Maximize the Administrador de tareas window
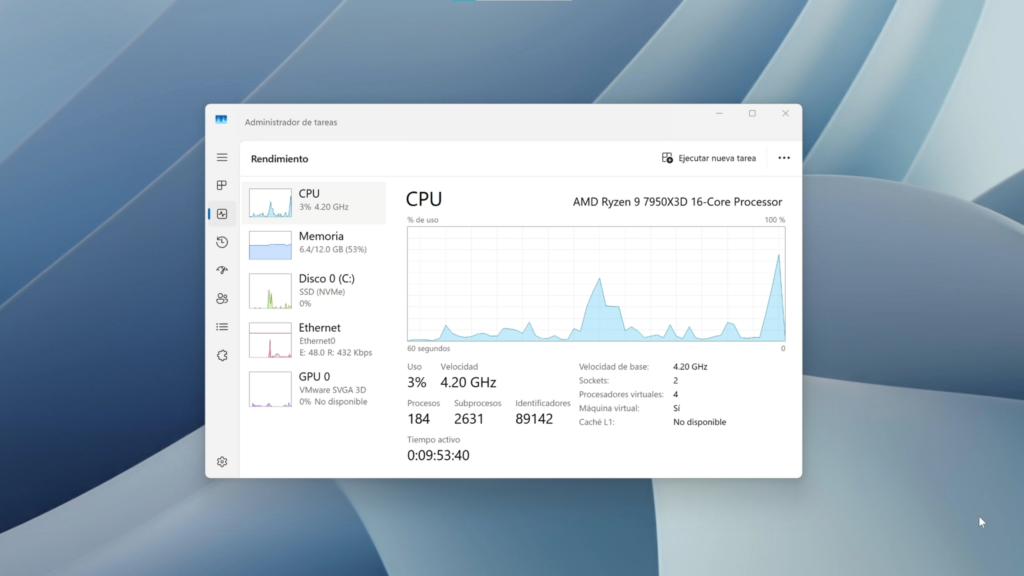This screenshot has height=576, width=1024. [x=752, y=114]
